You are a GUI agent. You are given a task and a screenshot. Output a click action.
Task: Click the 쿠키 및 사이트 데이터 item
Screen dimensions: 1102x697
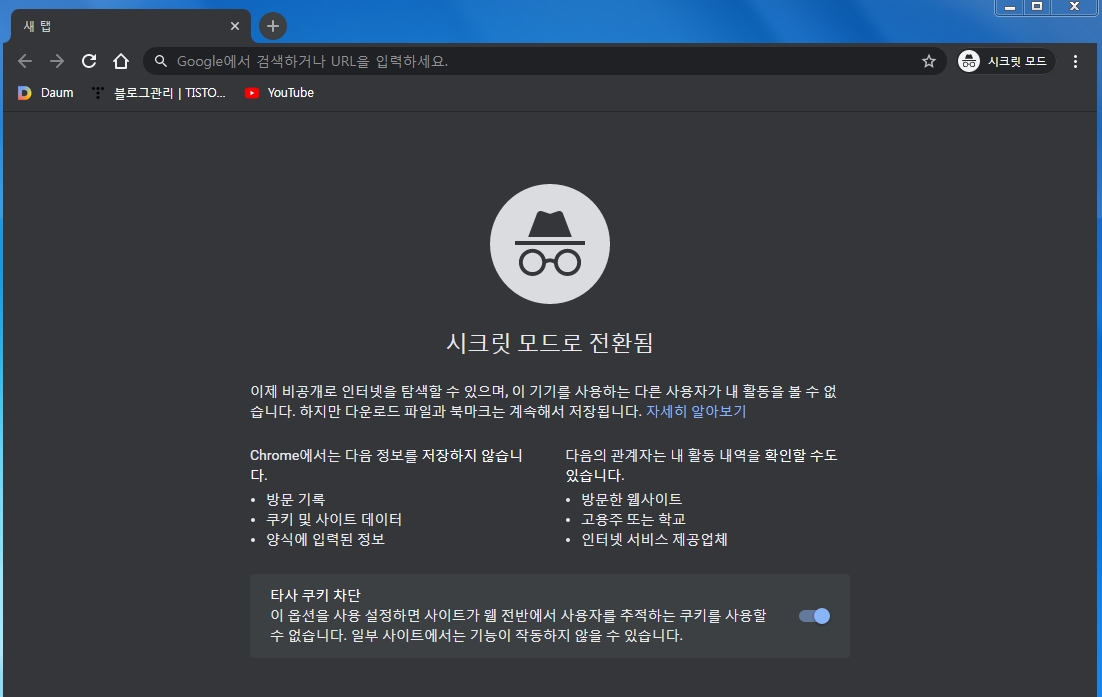(334, 519)
